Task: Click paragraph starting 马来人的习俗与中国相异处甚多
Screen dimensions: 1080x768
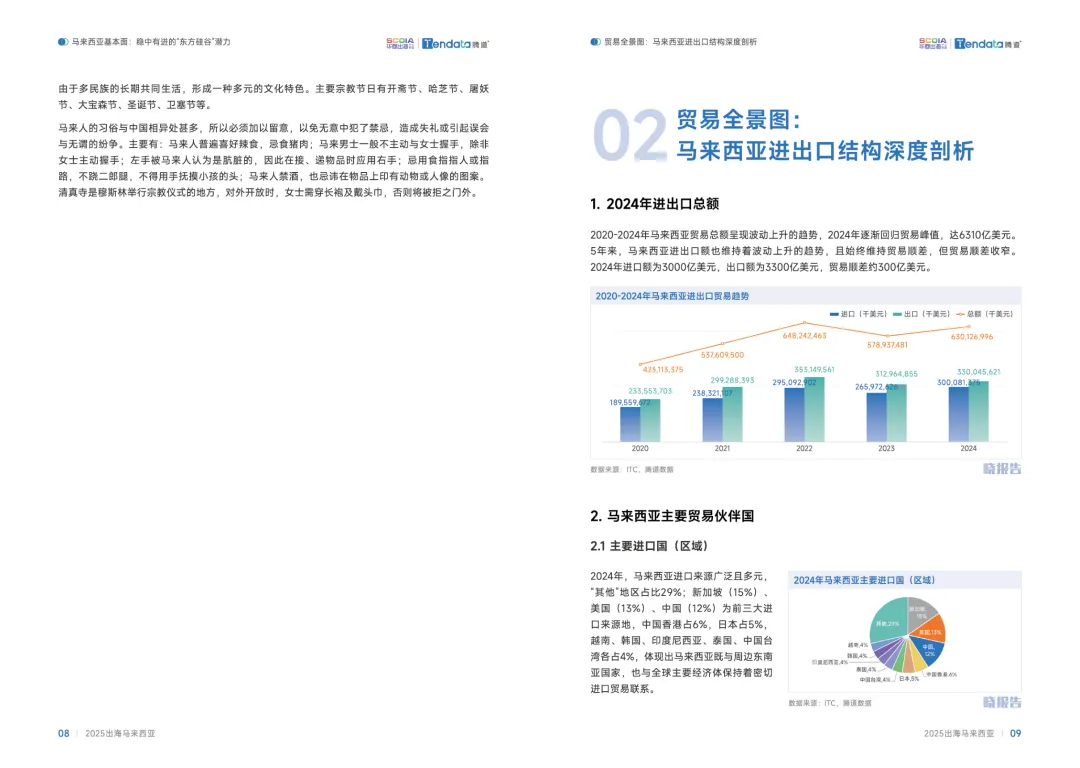Action: (273, 160)
